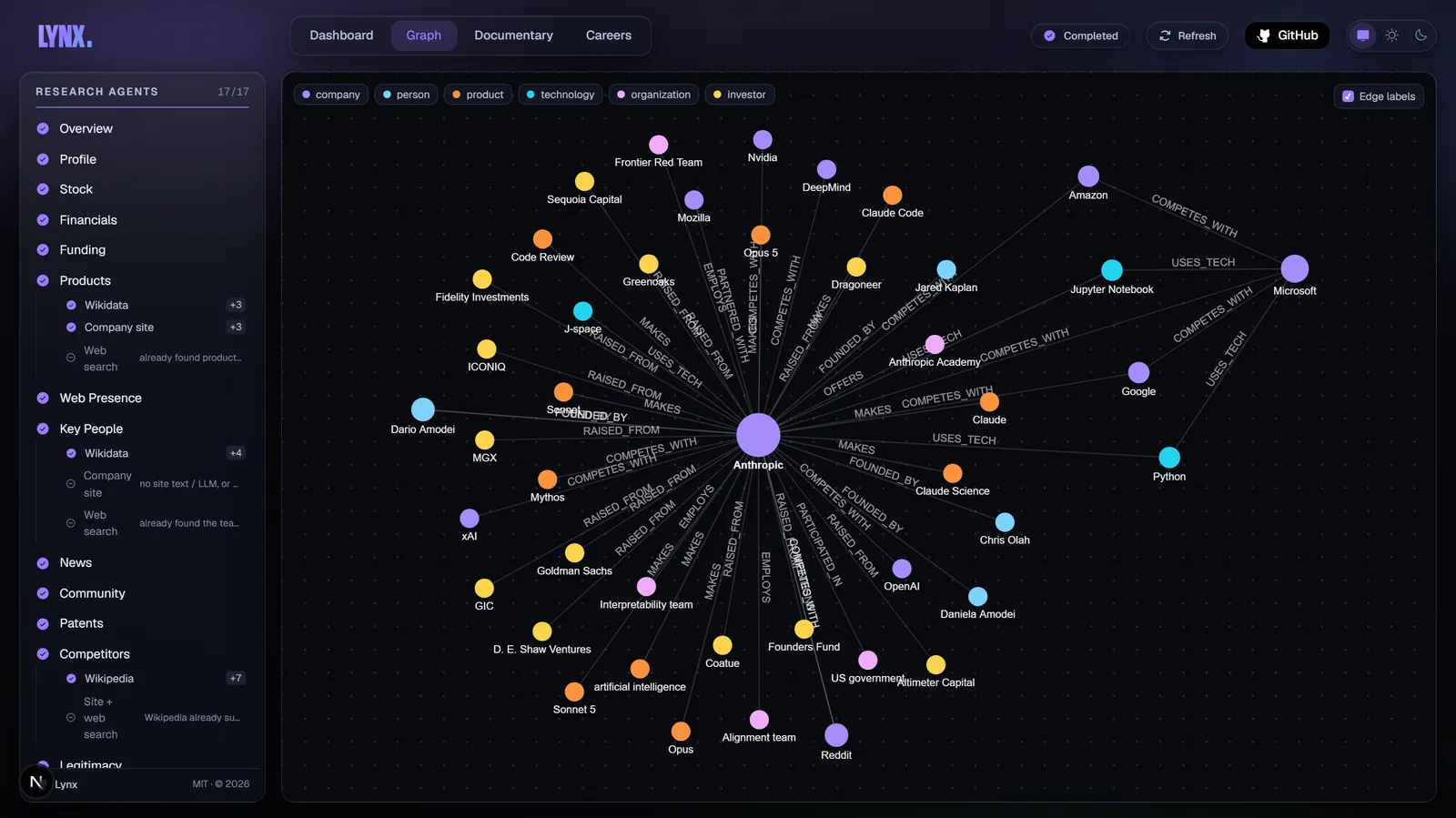Toggle the person legend filter
Viewport: 1456px width, 818px height.
(406, 95)
